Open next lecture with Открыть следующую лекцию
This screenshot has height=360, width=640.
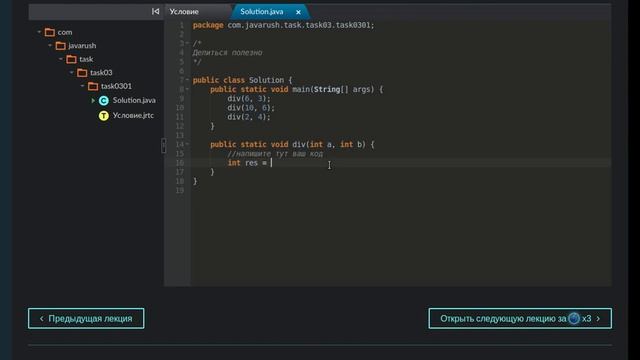point(520,318)
